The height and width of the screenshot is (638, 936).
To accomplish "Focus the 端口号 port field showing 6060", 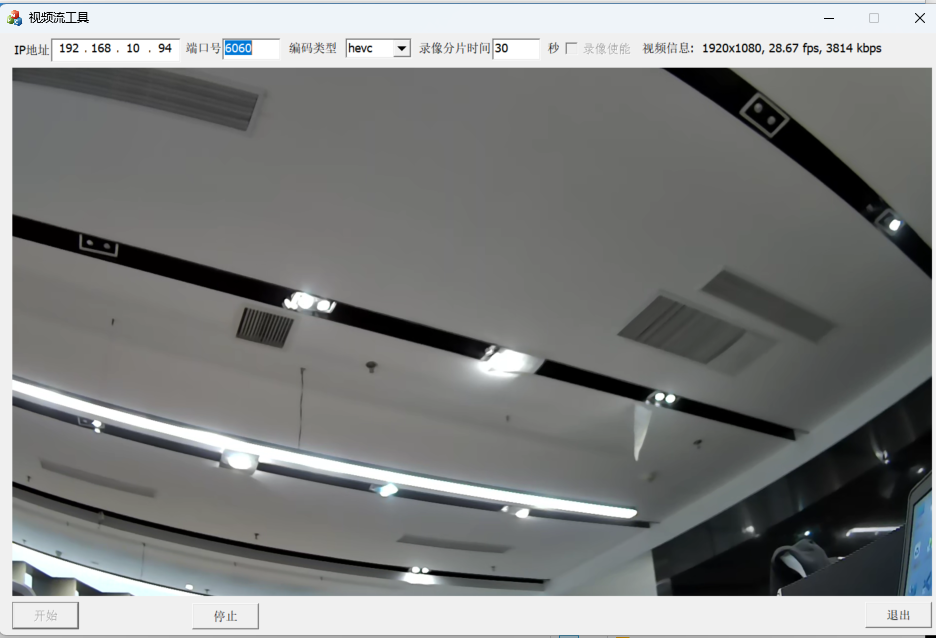I will pos(251,49).
